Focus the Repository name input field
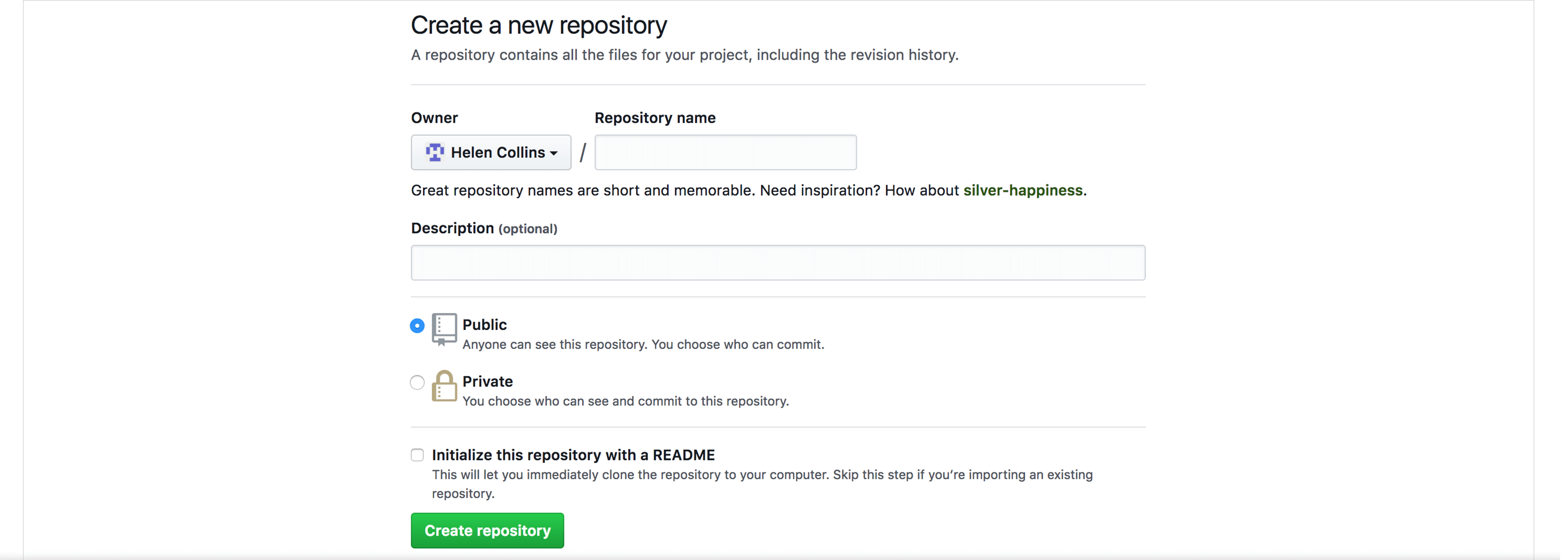Image resolution: width=1568 pixels, height=560 pixels. (x=725, y=153)
